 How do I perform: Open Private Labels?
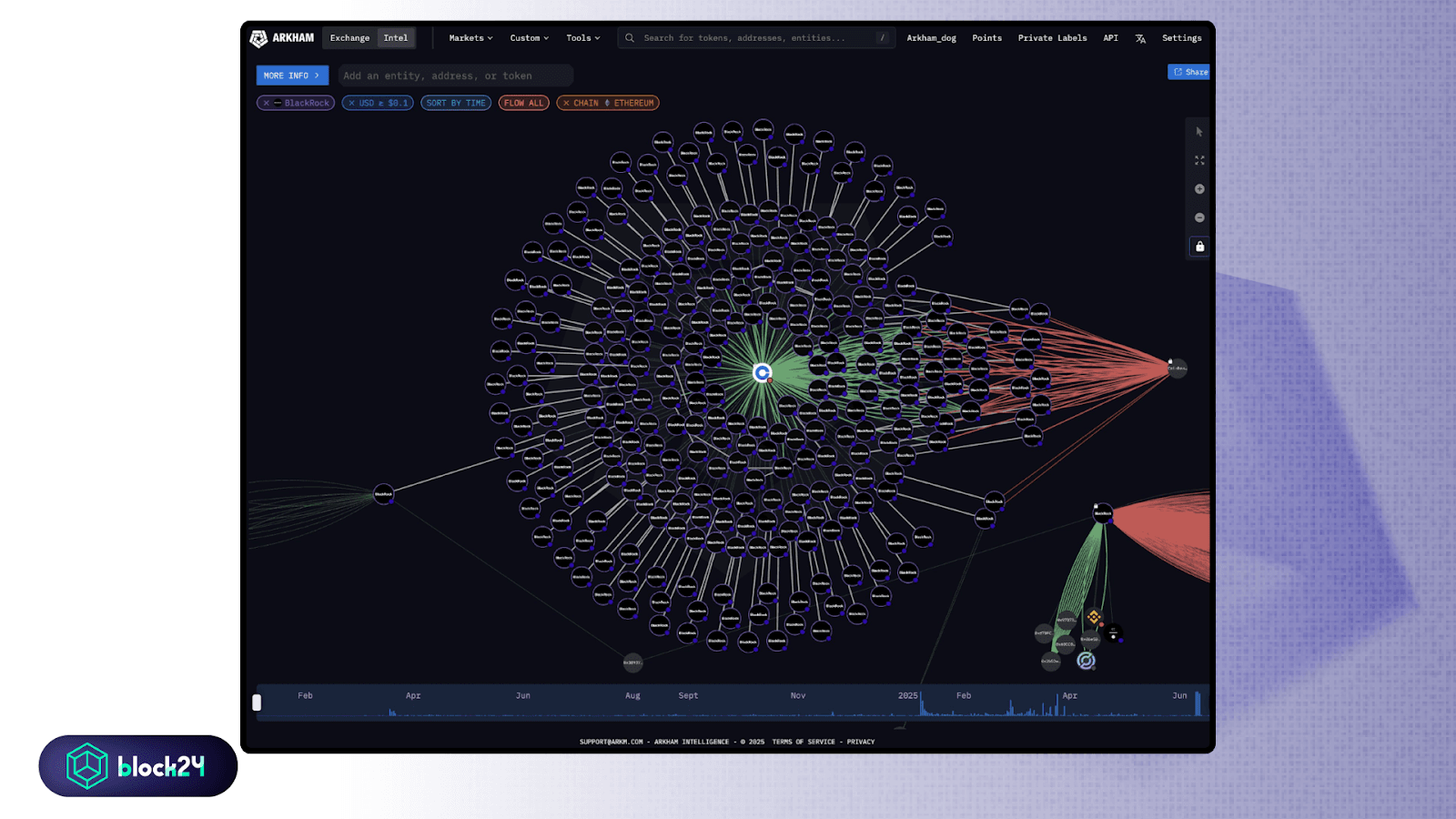coord(1052,38)
